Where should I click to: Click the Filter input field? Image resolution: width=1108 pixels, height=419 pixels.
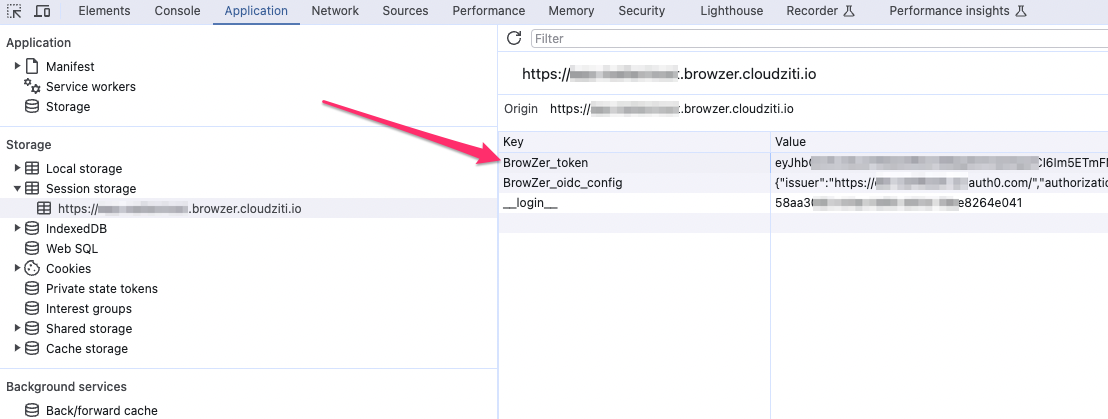[800, 38]
